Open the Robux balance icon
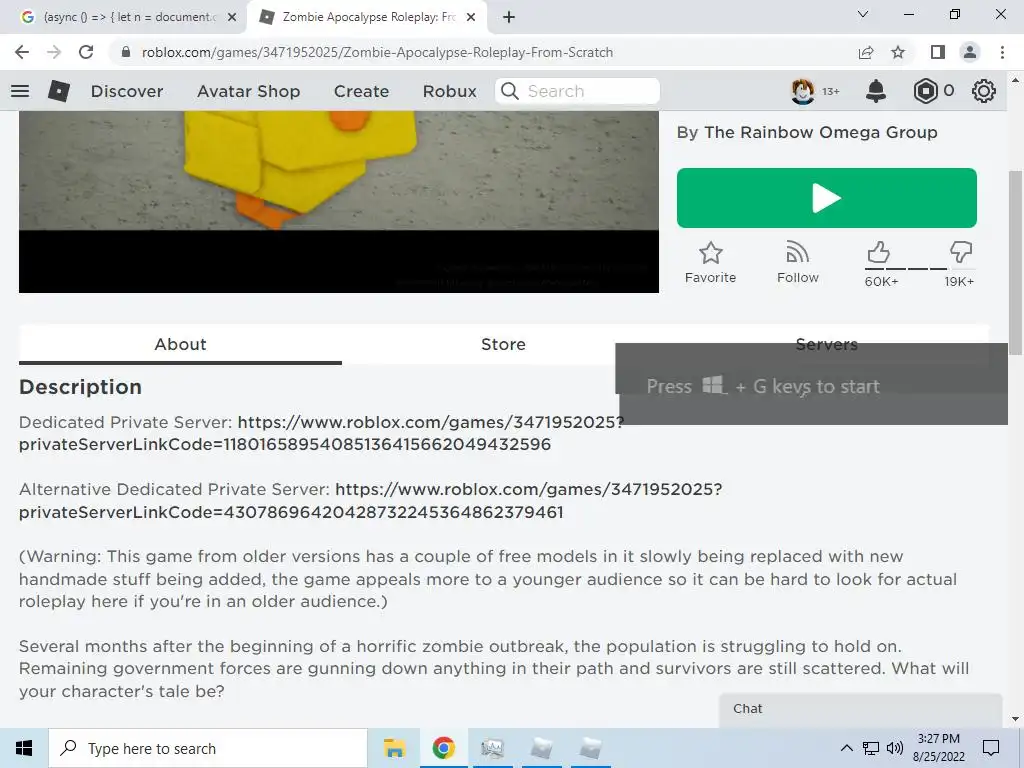1024x768 pixels. point(925,91)
